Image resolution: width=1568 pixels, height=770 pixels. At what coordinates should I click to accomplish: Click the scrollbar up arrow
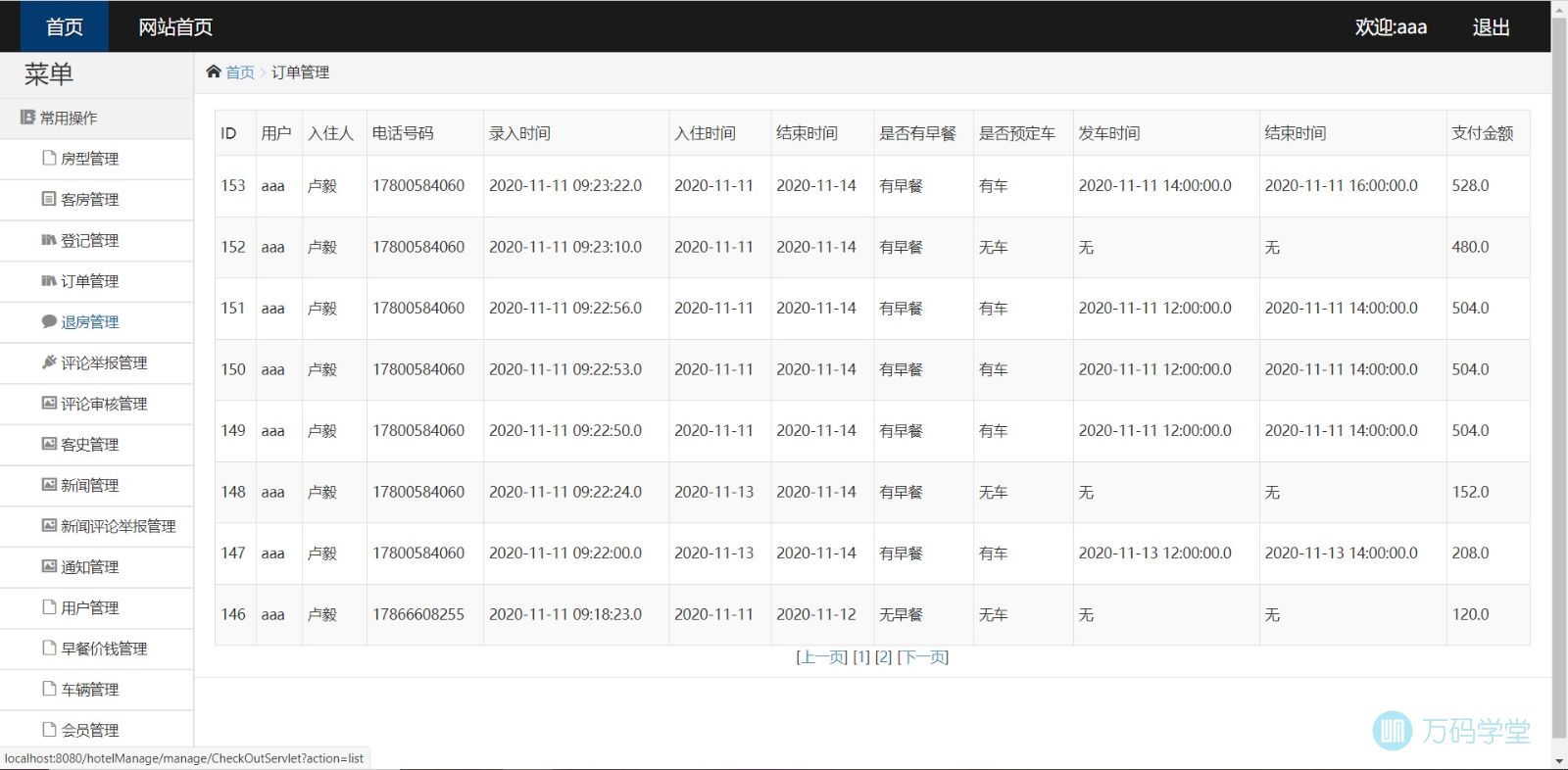click(x=1559, y=8)
